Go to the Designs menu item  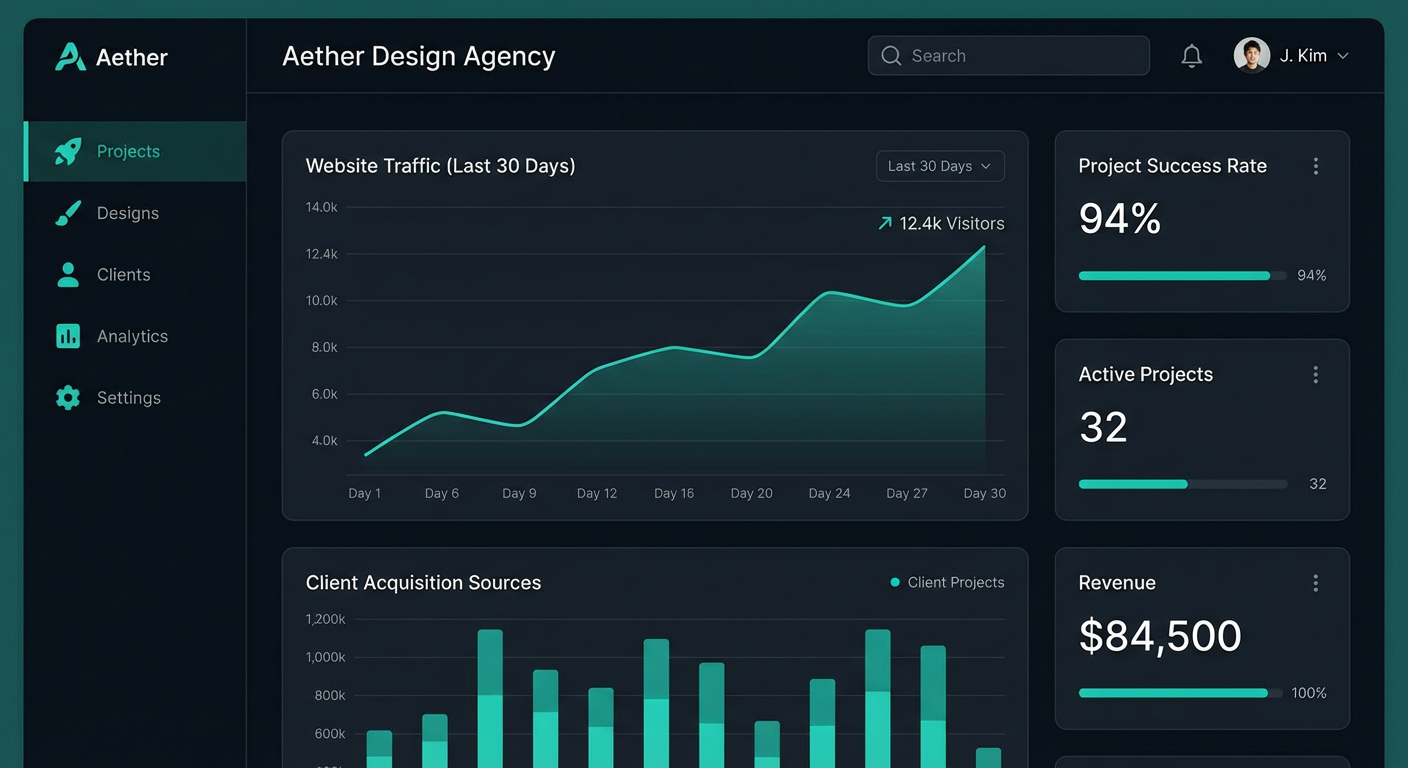pyautogui.click(x=128, y=213)
